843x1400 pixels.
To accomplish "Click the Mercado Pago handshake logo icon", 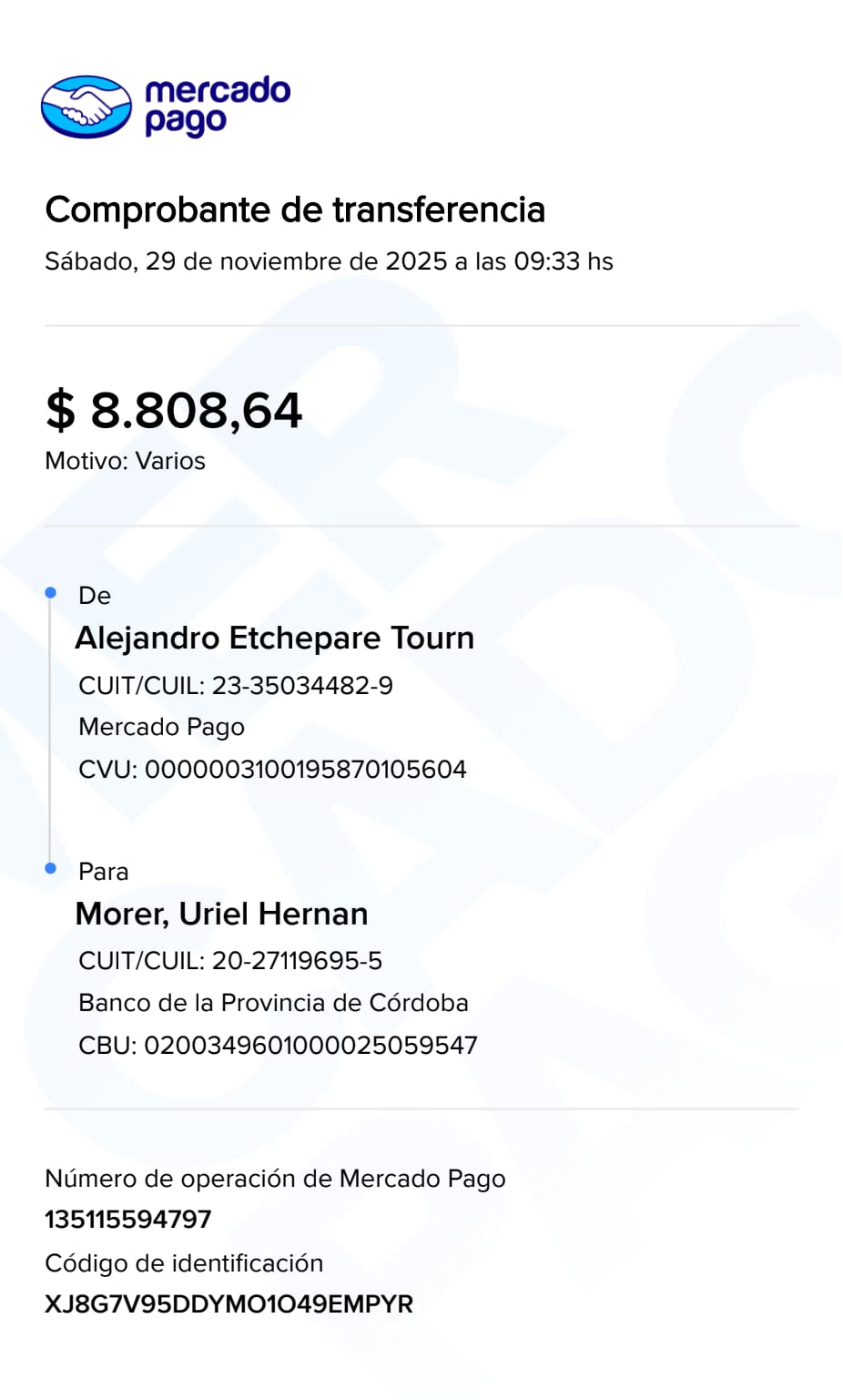I will pyautogui.click(x=86, y=107).
